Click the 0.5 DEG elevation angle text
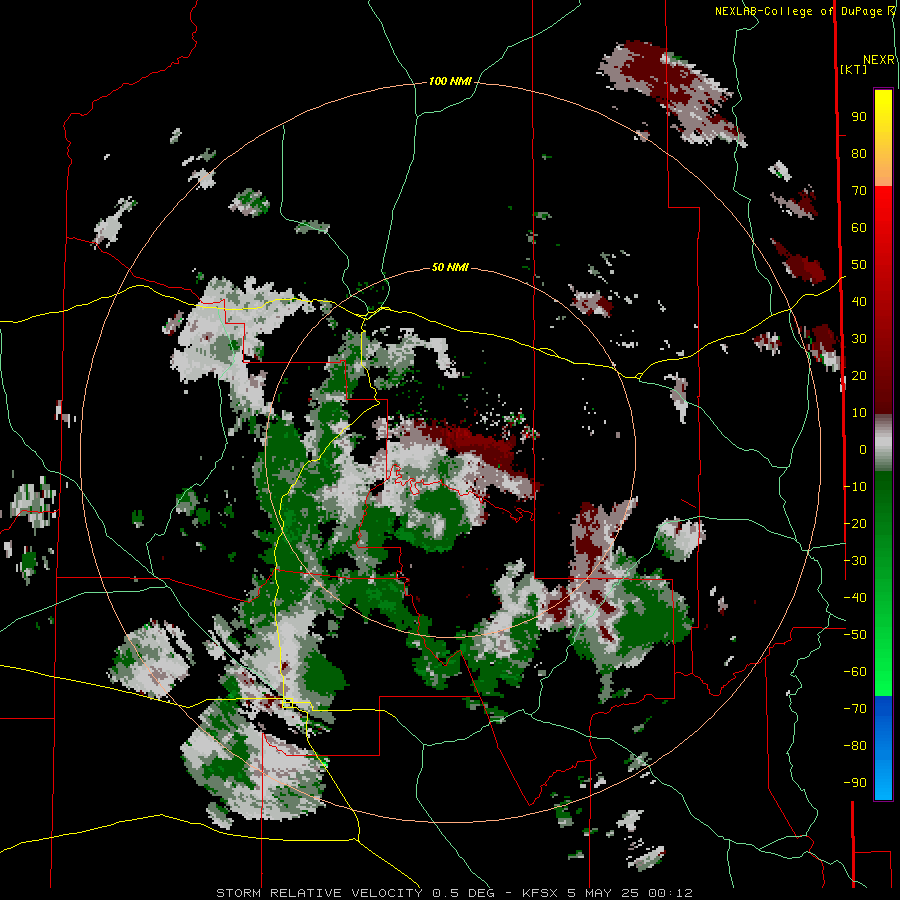The height and width of the screenshot is (900, 900). click(462, 893)
